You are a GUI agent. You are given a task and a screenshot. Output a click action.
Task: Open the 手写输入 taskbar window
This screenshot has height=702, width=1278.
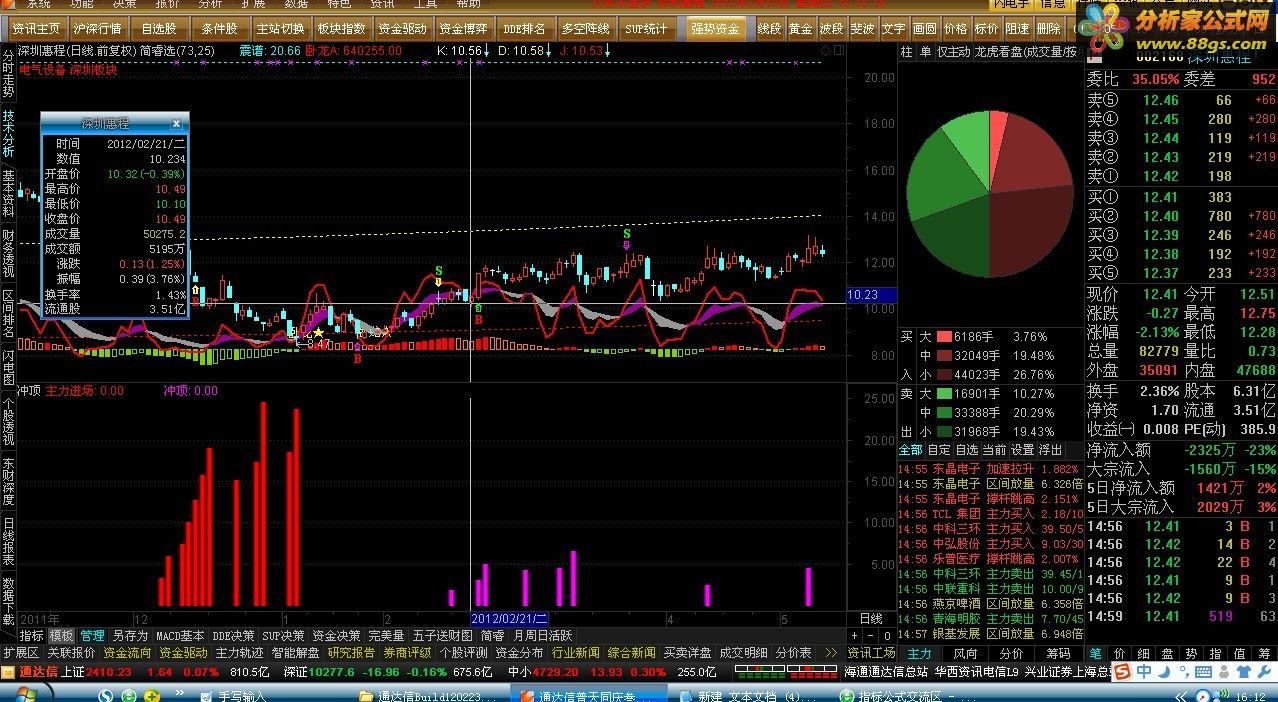[x=233, y=696]
